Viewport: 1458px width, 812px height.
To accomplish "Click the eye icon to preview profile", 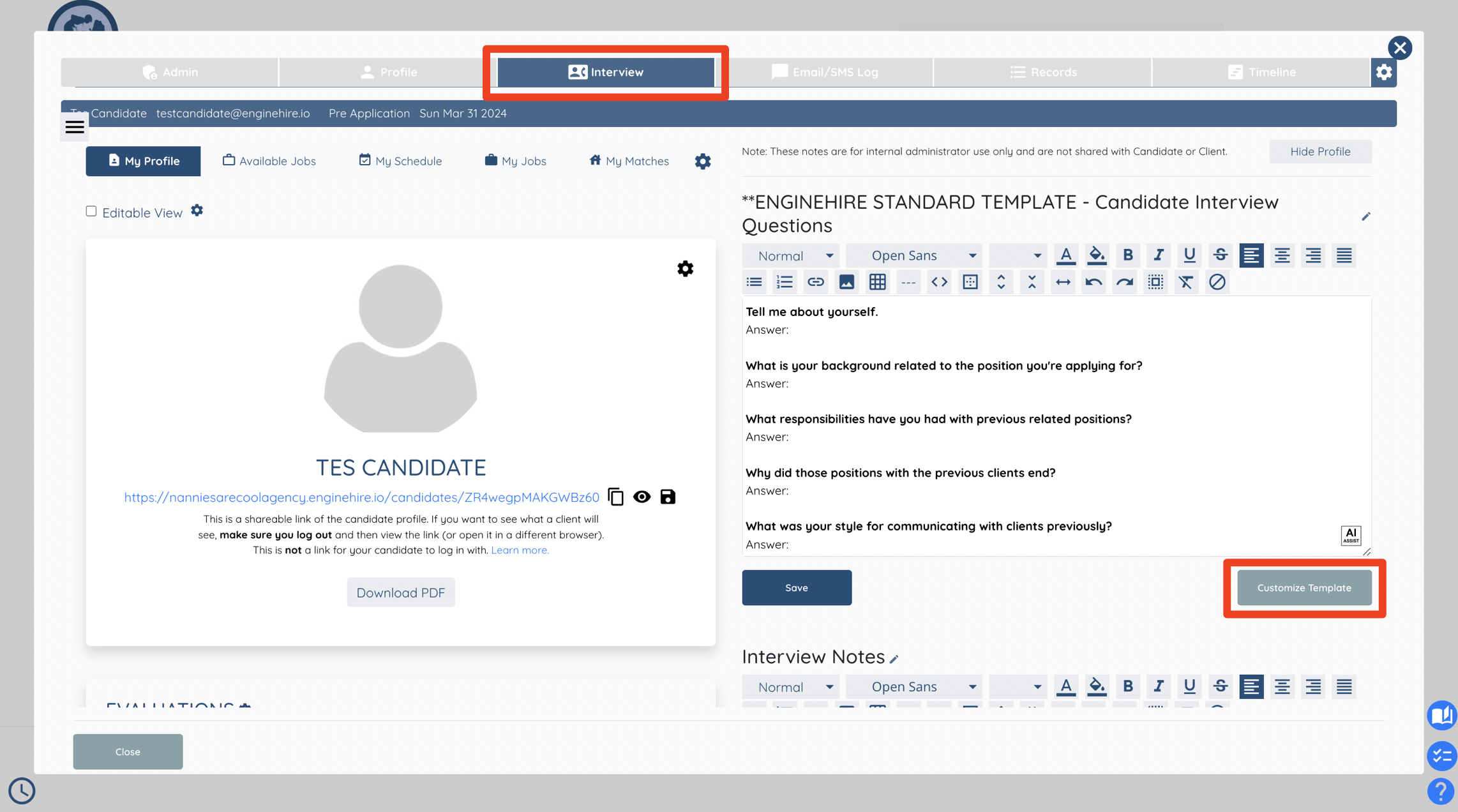I will click(x=642, y=497).
